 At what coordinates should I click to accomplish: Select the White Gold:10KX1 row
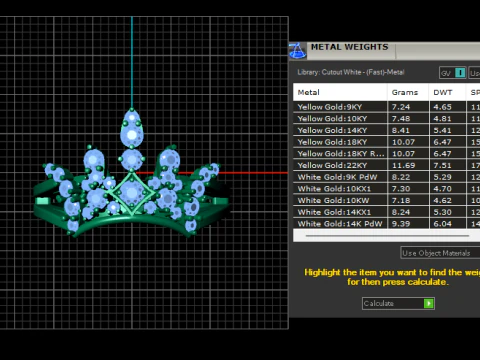pyautogui.click(x=387, y=189)
